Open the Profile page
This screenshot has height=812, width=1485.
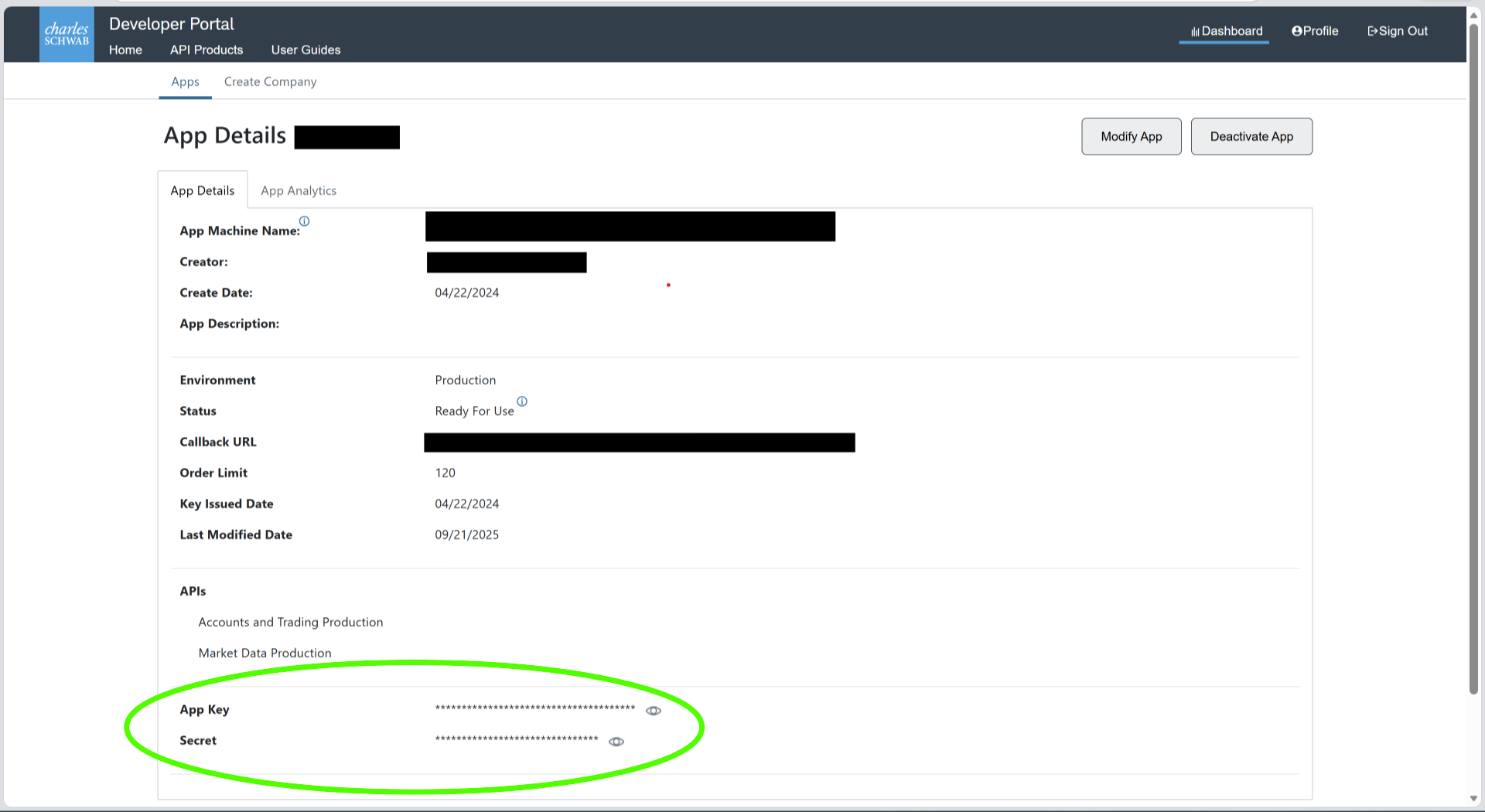pyautogui.click(x=1315, y=31)
